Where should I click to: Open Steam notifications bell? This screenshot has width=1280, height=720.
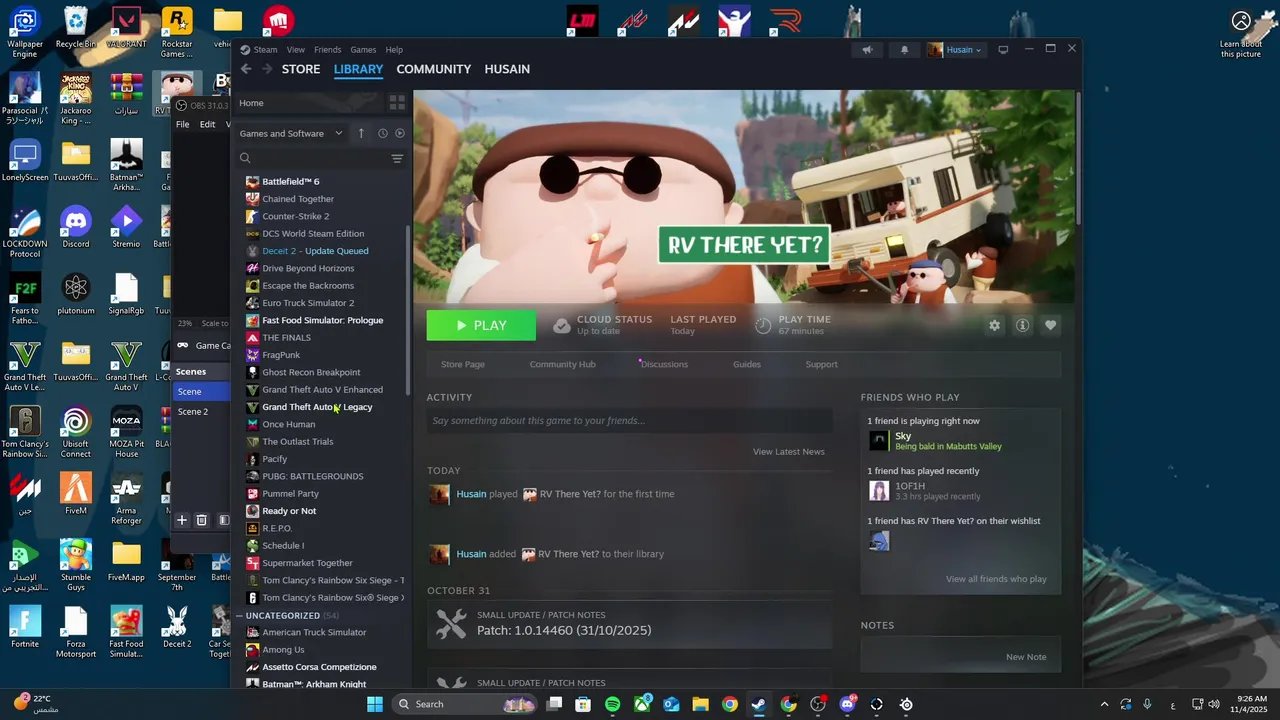click(x=905, y=50)
